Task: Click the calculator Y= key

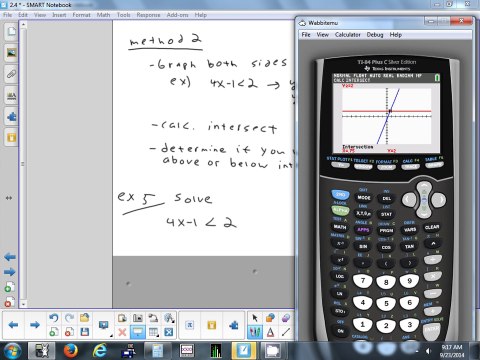Action: 341,165
